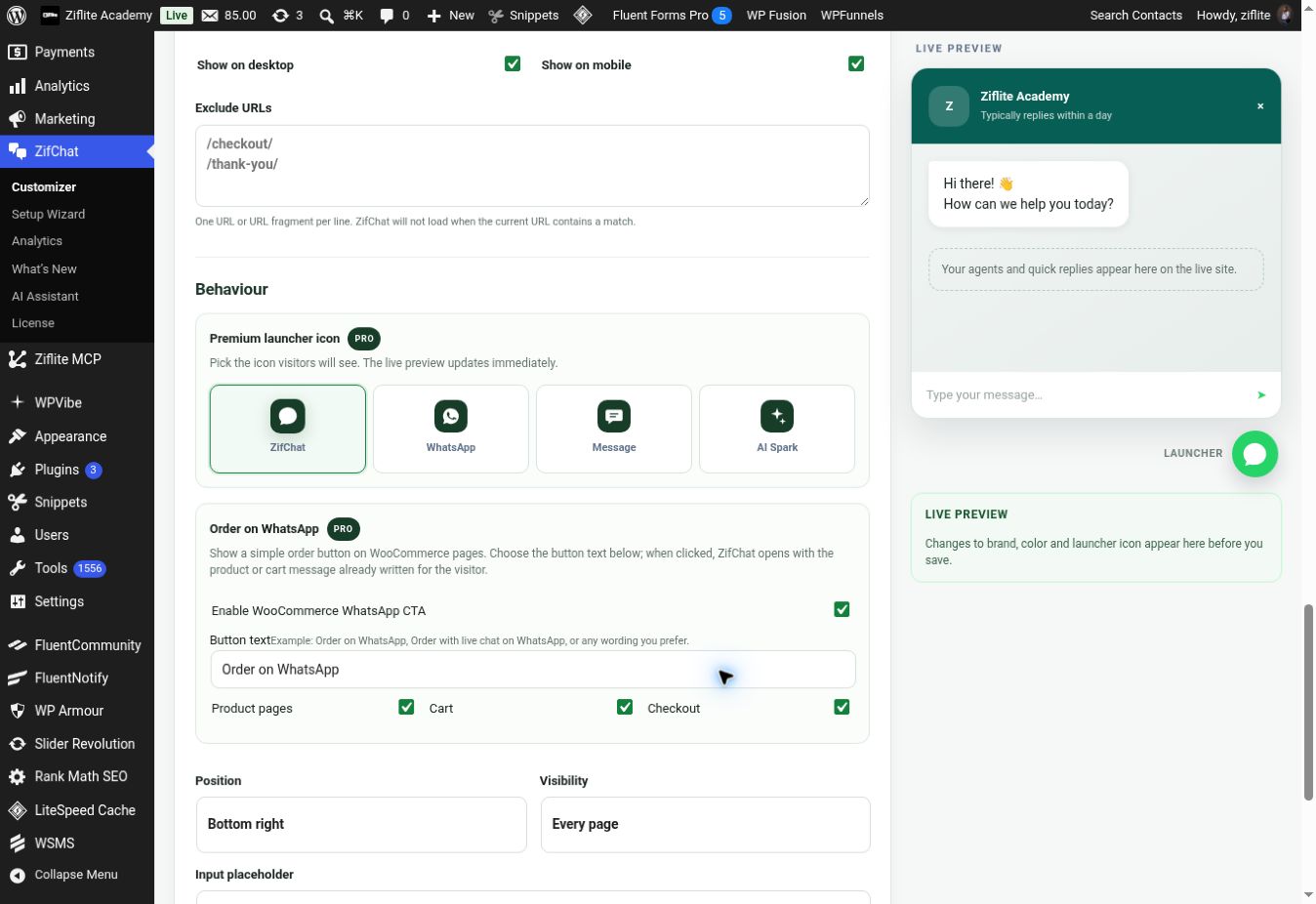
Task: Toggle Show on mobile checkbox
Action: 856,63
